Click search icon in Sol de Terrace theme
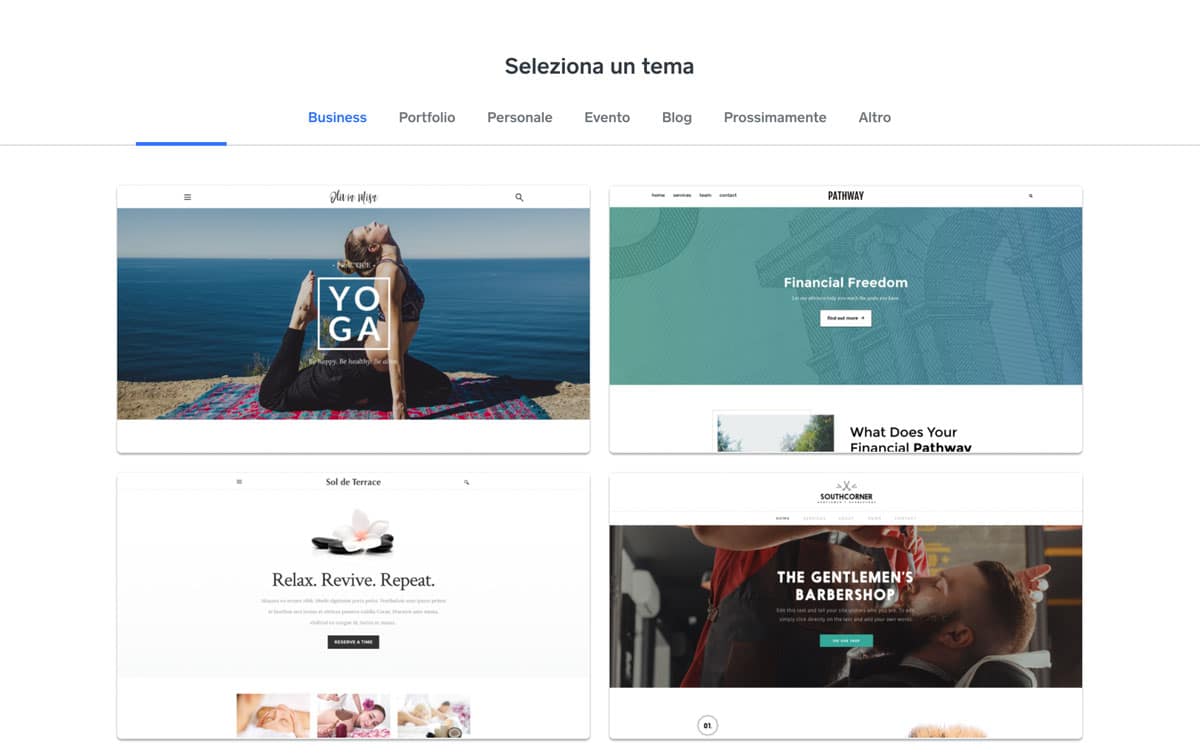 466,482
